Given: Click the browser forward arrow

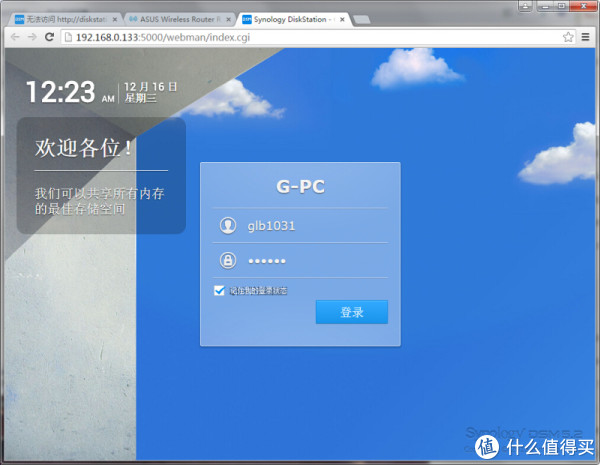Looking at the screenshot, I should [x=32, y=37].
